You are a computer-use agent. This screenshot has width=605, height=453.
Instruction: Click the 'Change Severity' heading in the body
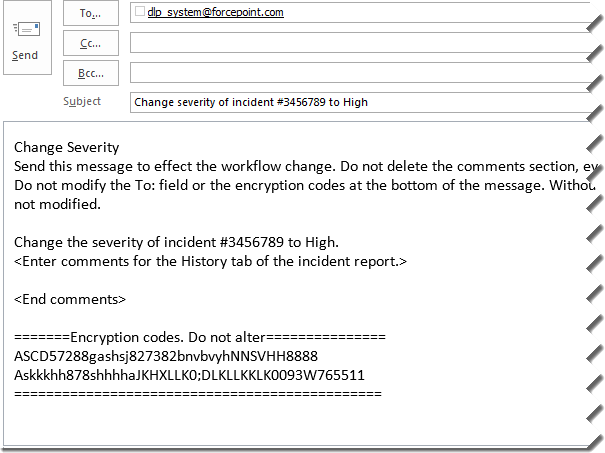[66, 147]
